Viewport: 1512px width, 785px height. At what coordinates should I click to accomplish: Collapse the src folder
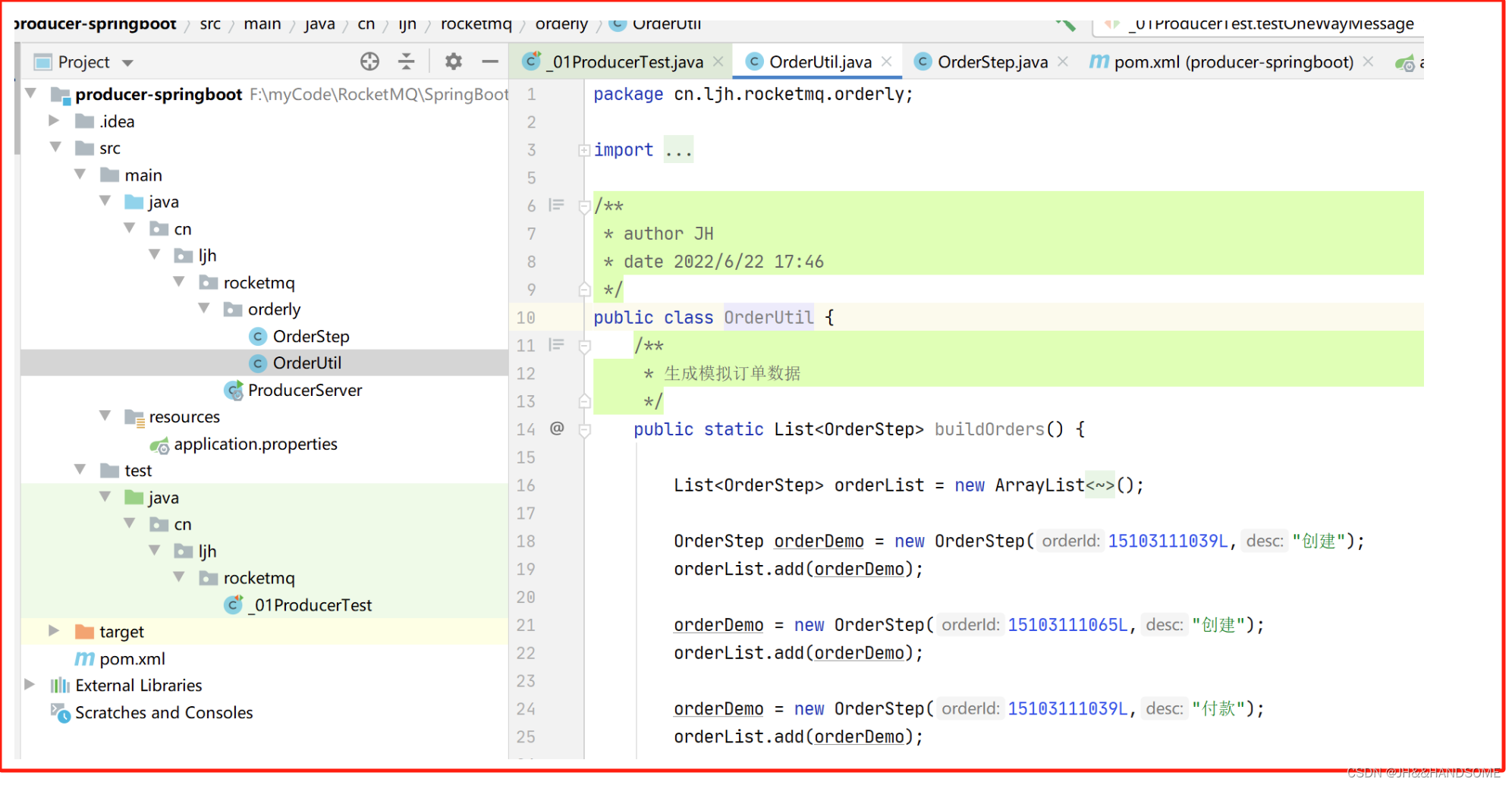pyautogui.click(x=55, y=147)
